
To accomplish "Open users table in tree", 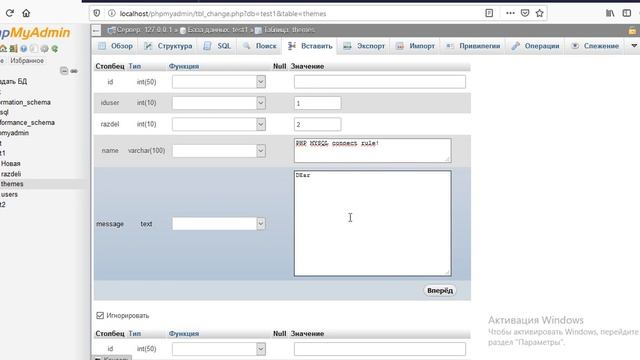I will pos(9,194).
